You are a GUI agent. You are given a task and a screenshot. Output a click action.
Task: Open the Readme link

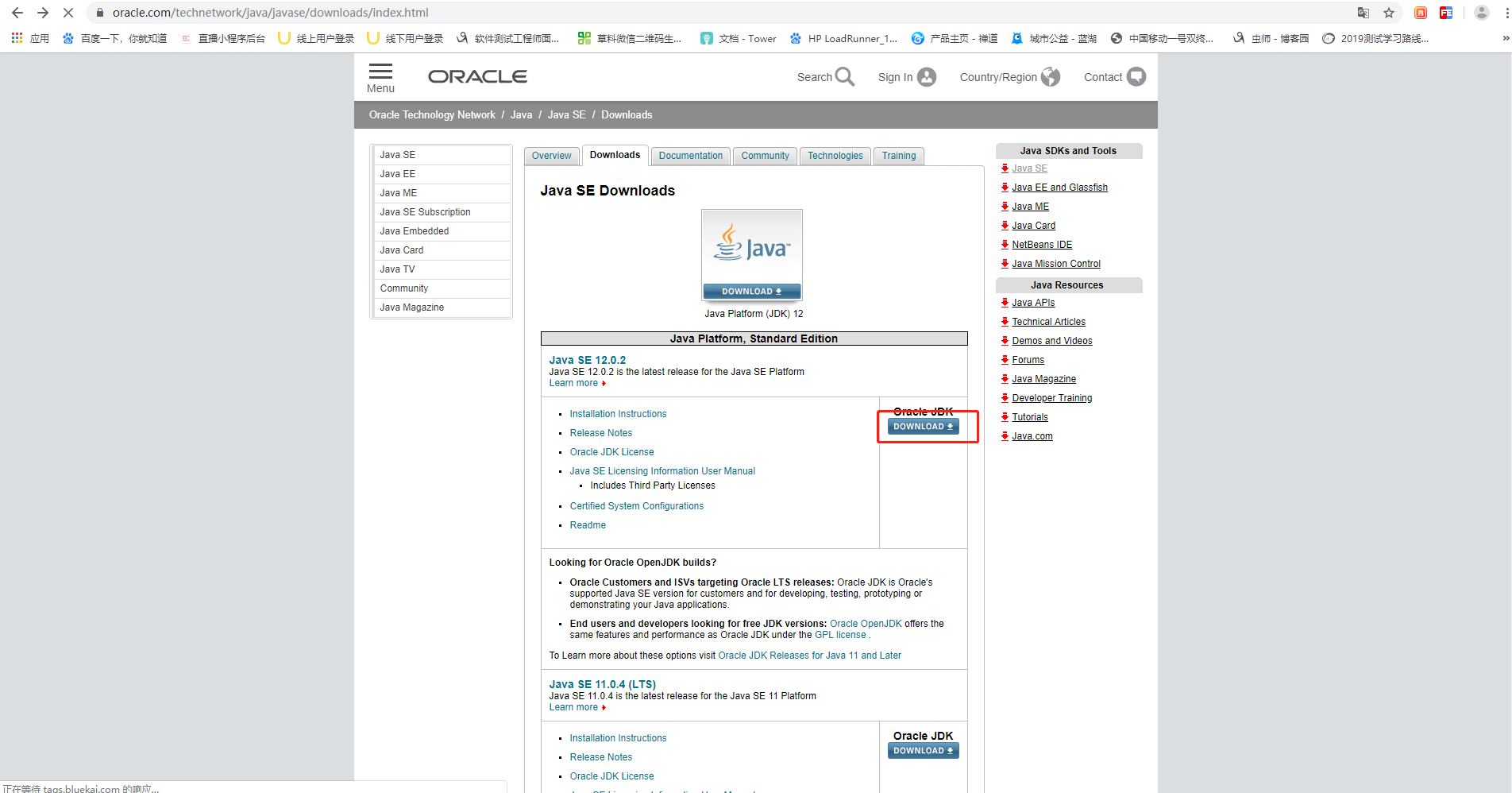pyautogui.click(x=588, y=525)
